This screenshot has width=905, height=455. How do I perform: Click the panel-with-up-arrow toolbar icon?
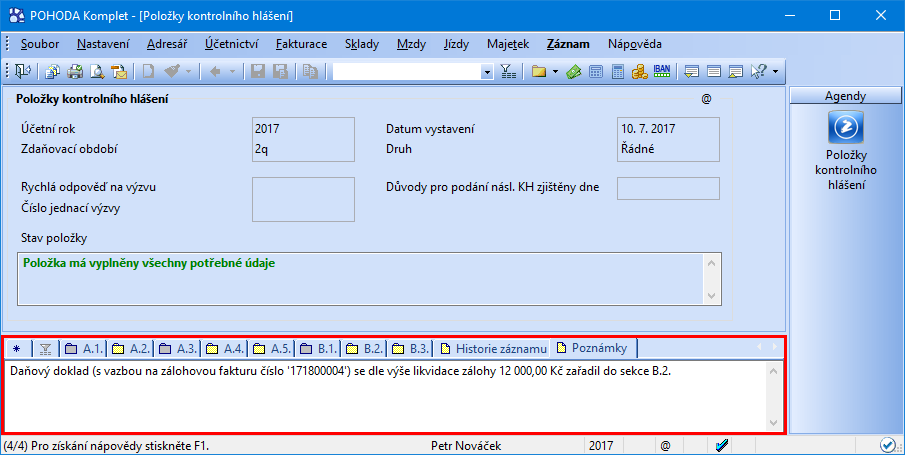[735, 72]
